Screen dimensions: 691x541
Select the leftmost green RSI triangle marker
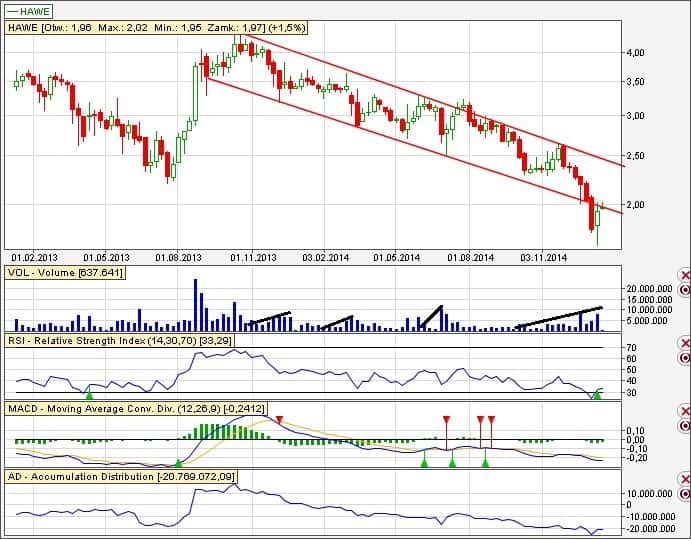tap(90, 396)
